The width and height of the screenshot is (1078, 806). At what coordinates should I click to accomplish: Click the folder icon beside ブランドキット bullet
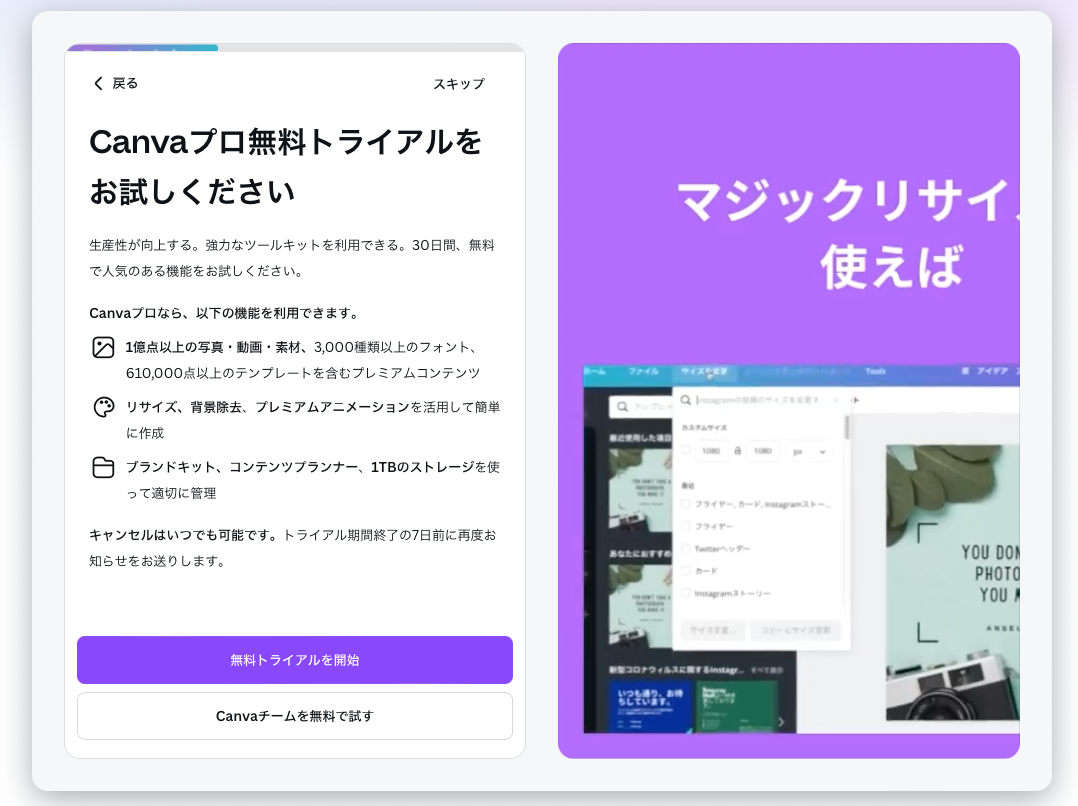click(x=103, y=467)
